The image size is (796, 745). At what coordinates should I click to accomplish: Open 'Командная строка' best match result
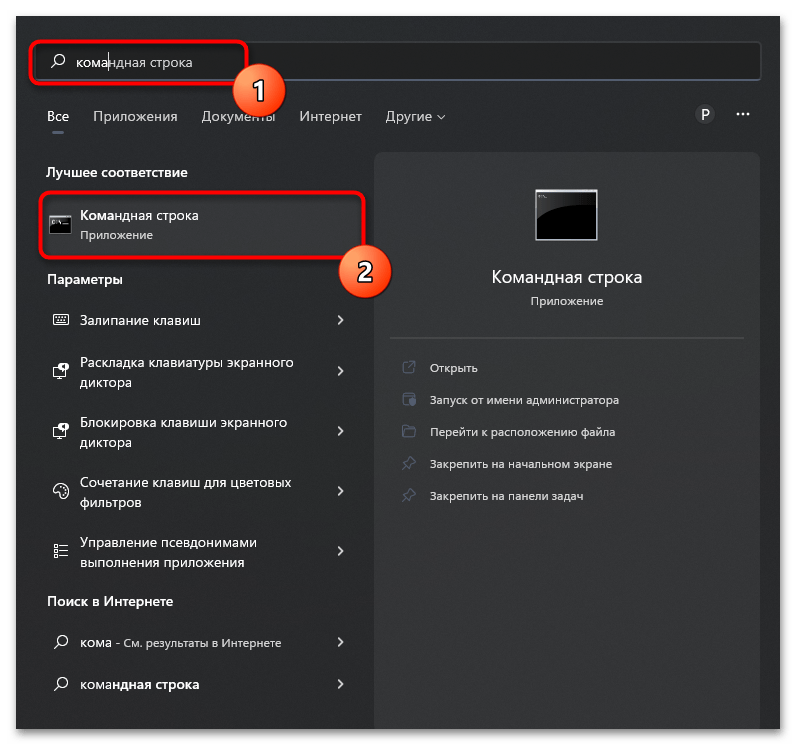[x=202, y=225]
